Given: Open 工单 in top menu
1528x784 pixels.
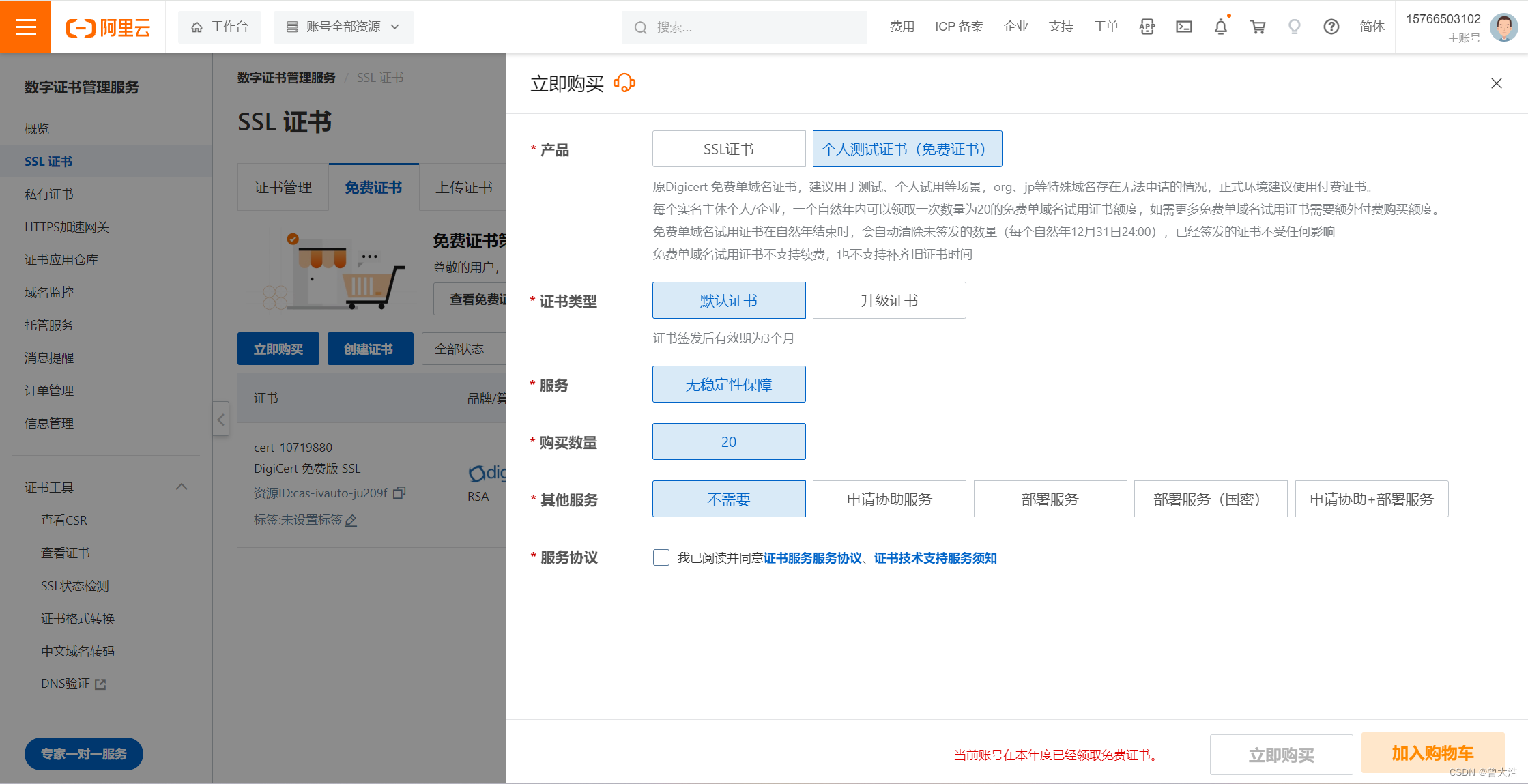Looking at the screenshot, I should click(x=1106, y=27).
